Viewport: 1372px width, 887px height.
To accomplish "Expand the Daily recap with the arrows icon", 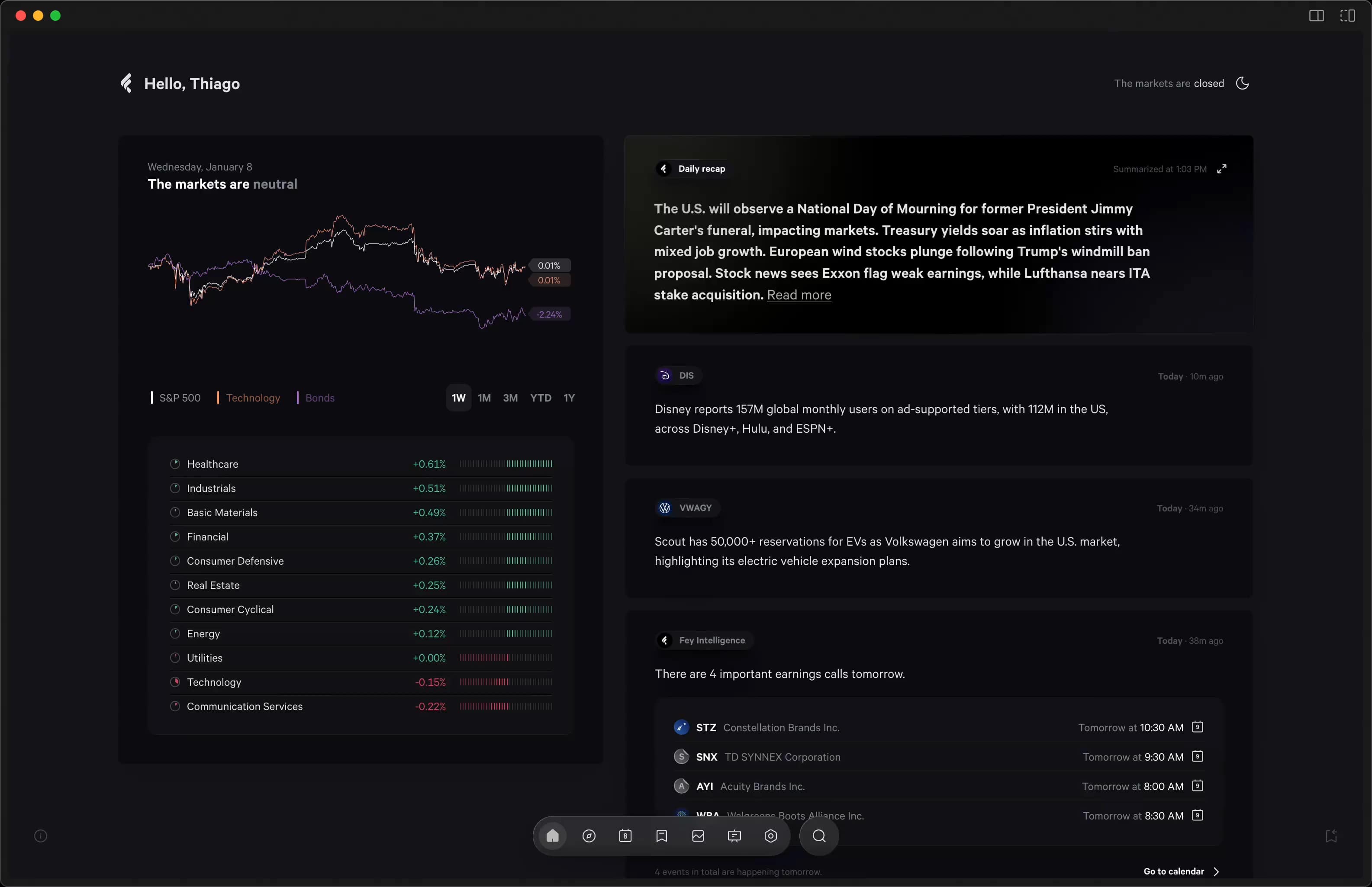I will [x=1223, y=169].
